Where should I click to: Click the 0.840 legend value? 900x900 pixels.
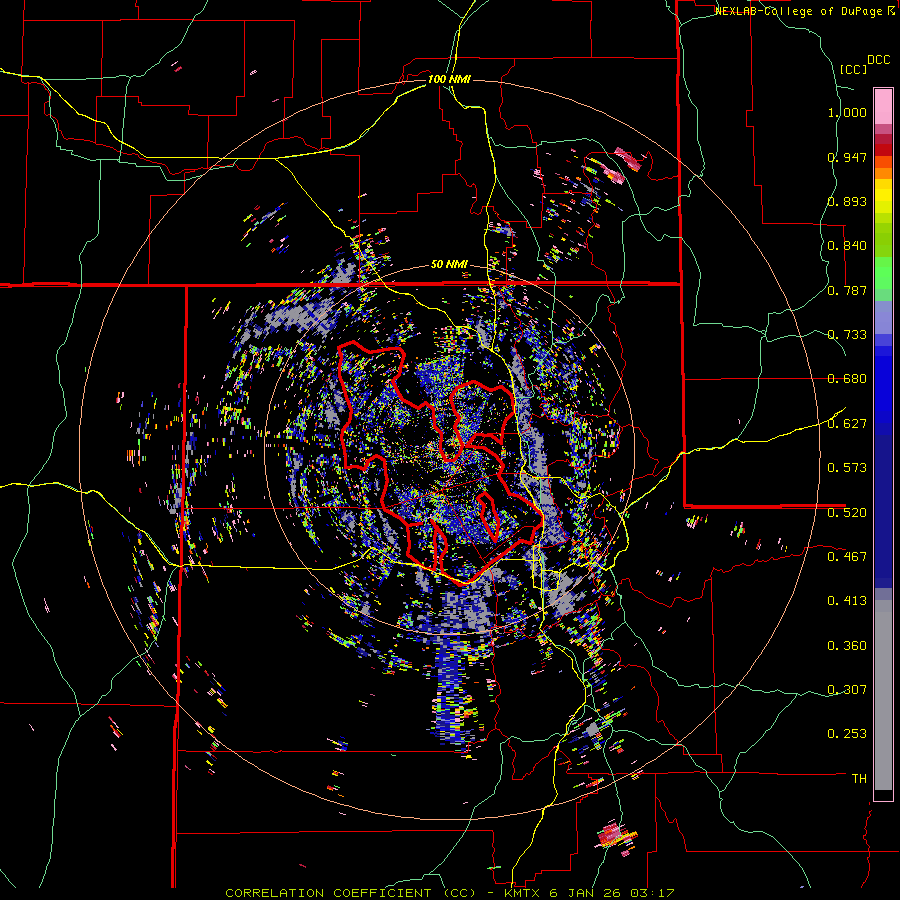[847, 246]
